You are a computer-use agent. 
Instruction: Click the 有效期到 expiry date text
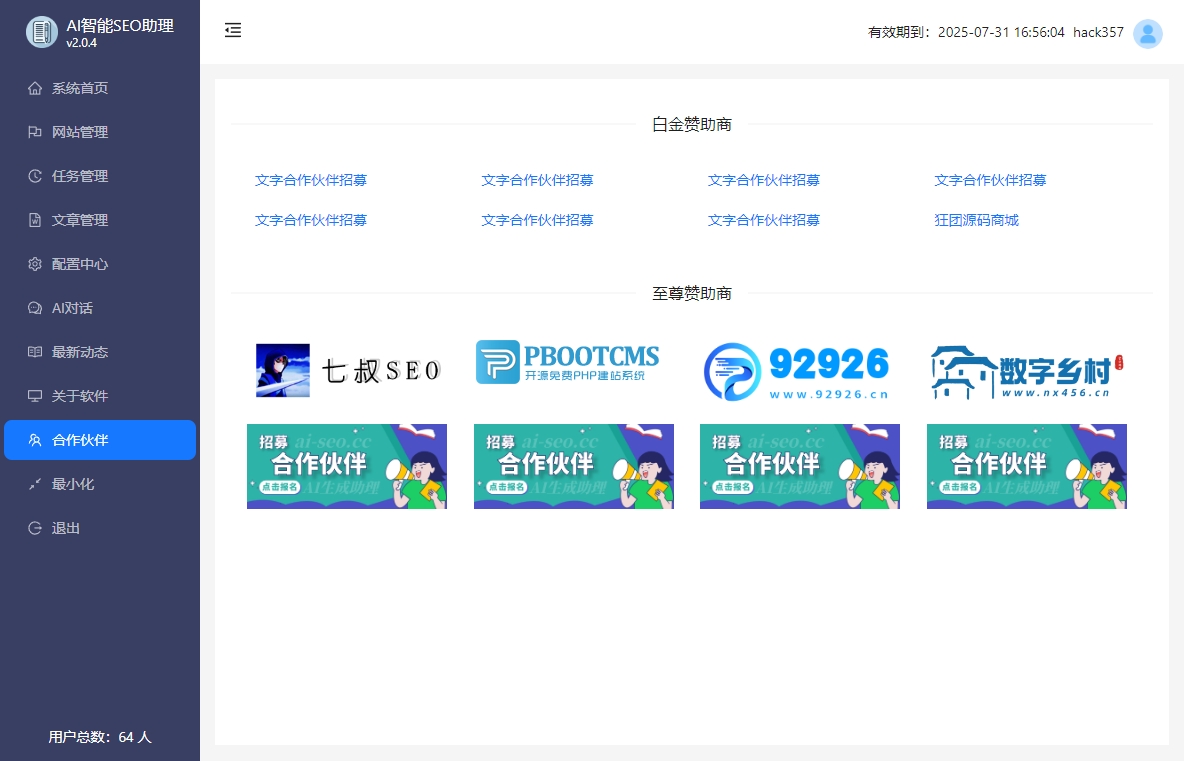966,32
